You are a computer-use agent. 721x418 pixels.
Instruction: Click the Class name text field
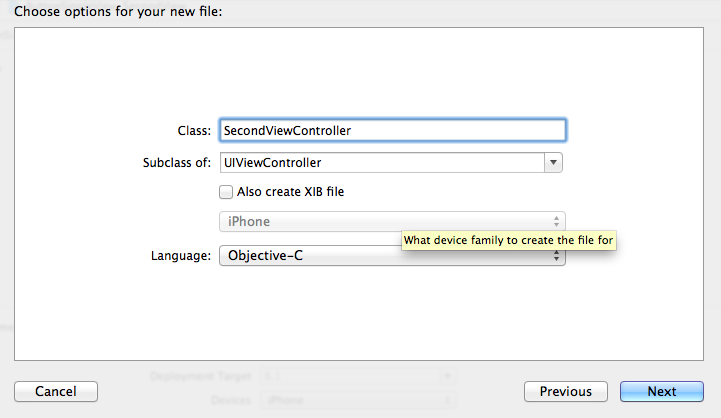coord(392,130)
